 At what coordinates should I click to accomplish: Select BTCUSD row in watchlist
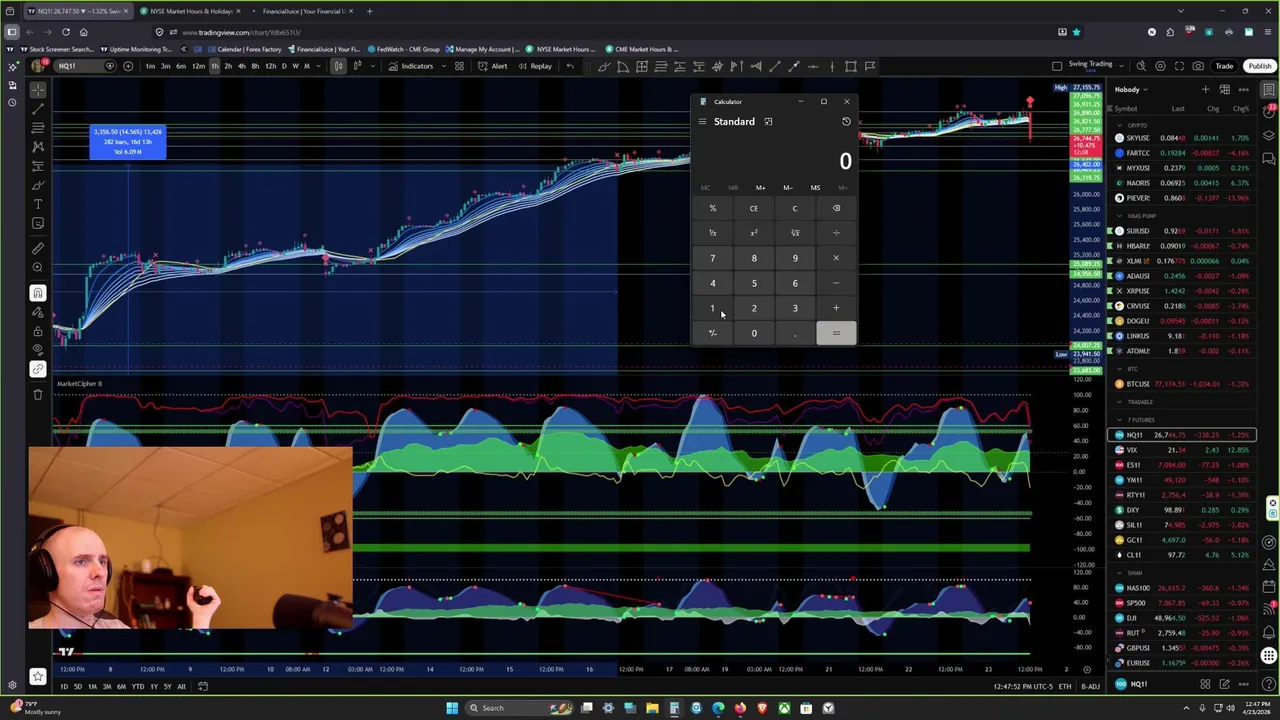click(x=1183, y=384)
